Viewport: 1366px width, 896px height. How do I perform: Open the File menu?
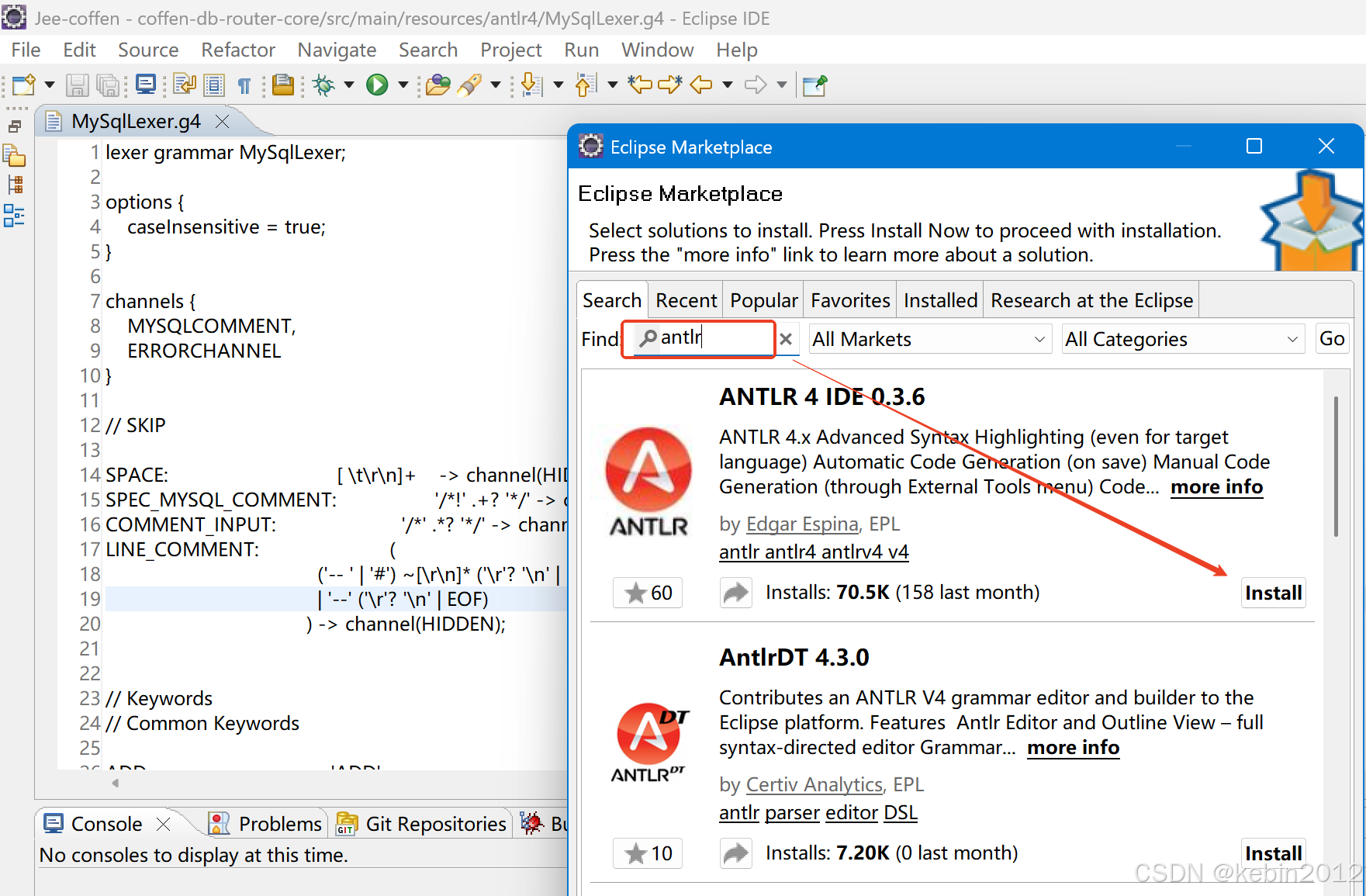coord(26,50)
